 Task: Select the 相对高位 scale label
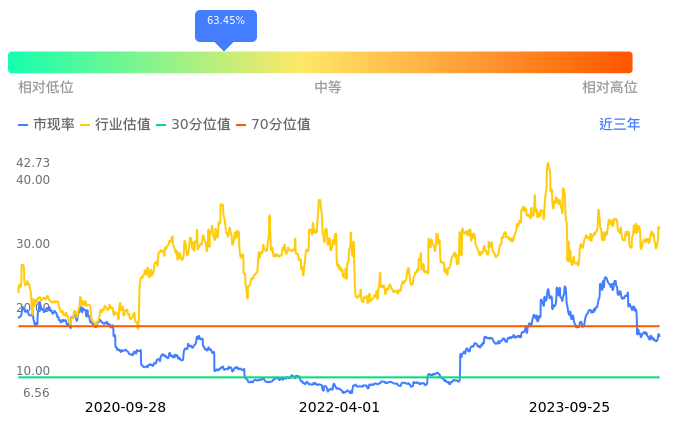coord(610,88)
